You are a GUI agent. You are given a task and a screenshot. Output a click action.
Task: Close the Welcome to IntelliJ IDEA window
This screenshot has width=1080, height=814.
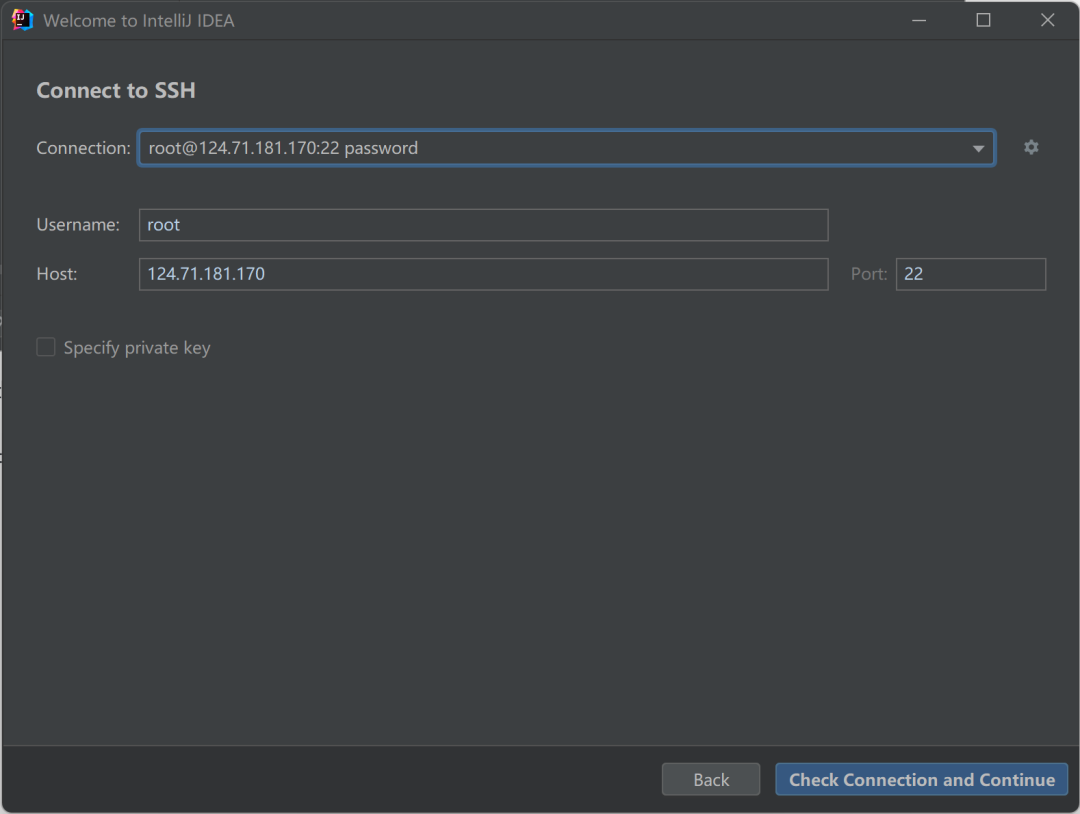1048,20
